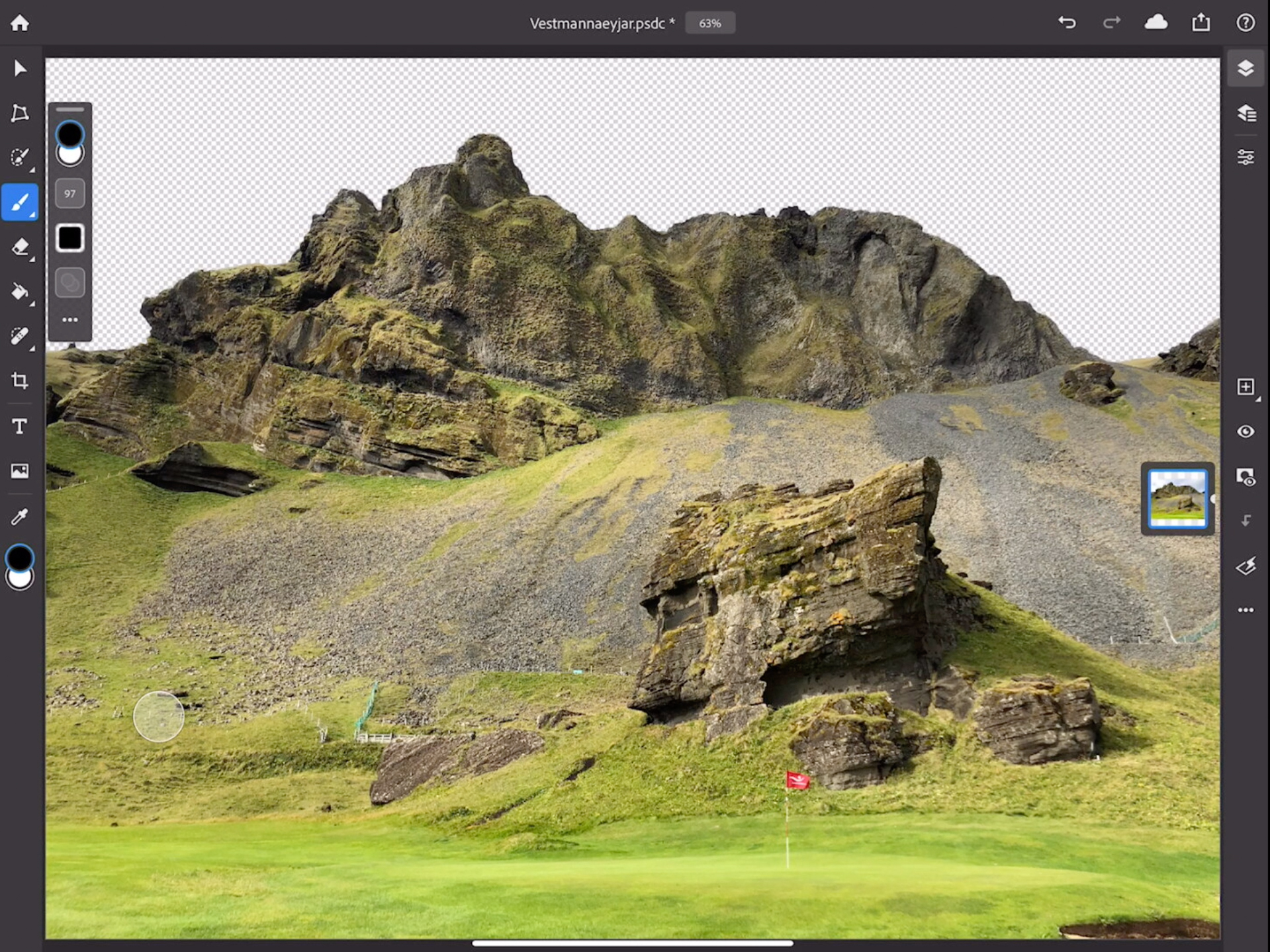Pick a color with the Eyedropper tool

(20, 516)
